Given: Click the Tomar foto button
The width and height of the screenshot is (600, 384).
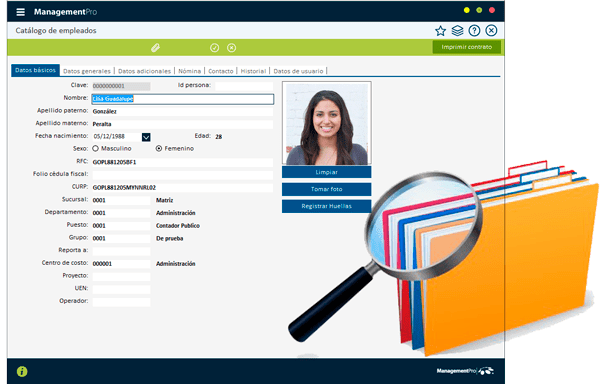Looking at the screenshot, I should tap(326, 189).
